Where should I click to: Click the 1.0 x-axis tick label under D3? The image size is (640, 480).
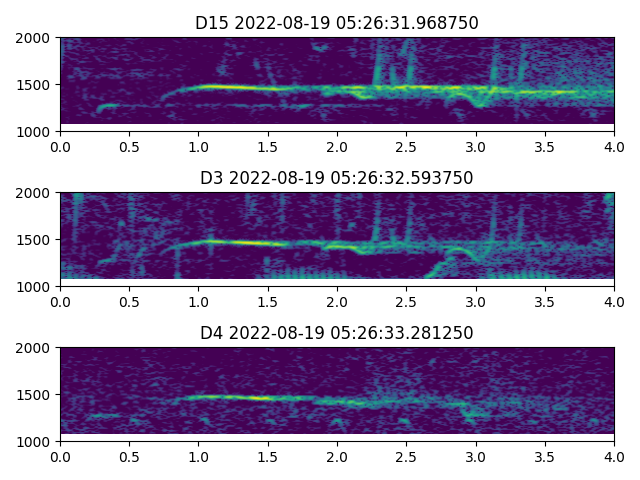(x=198, y=302)
